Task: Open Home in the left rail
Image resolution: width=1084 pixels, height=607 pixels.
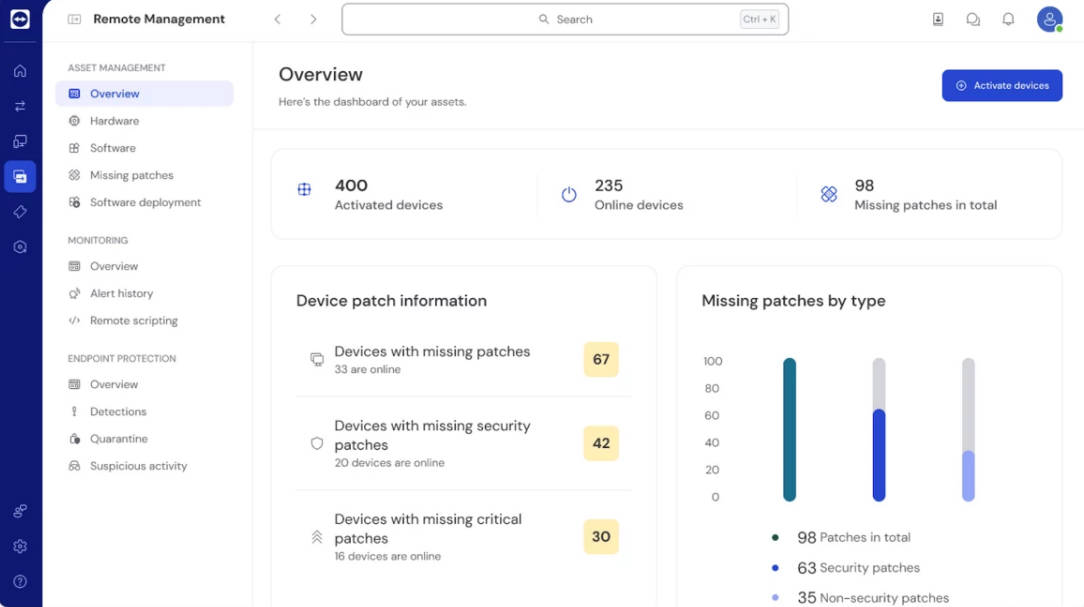Action: click(20, 71)
